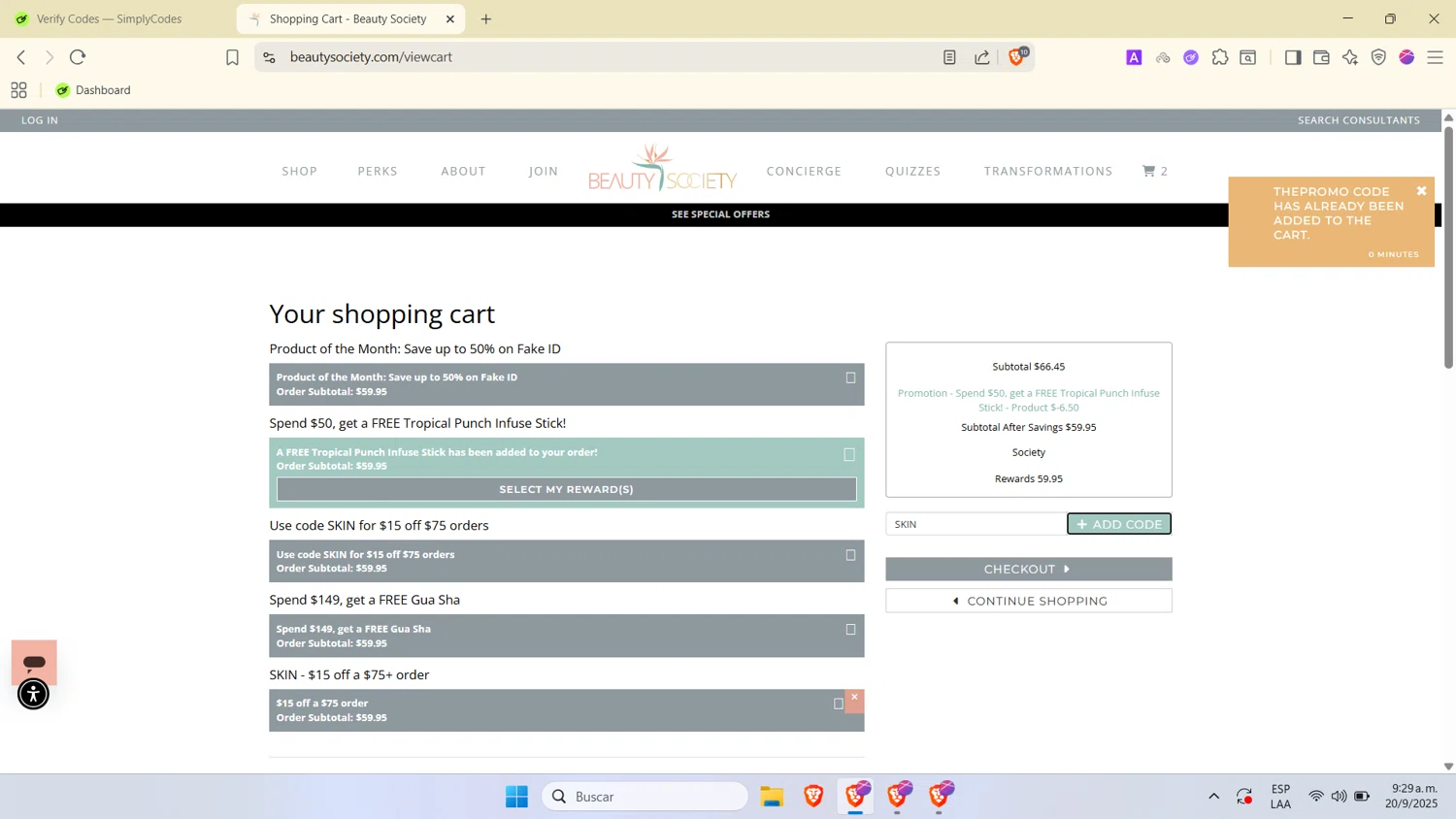Open the shopping cart icon showing 2 items
This screenshot has width=1456, height=819.
click(x=1154, y=171)
